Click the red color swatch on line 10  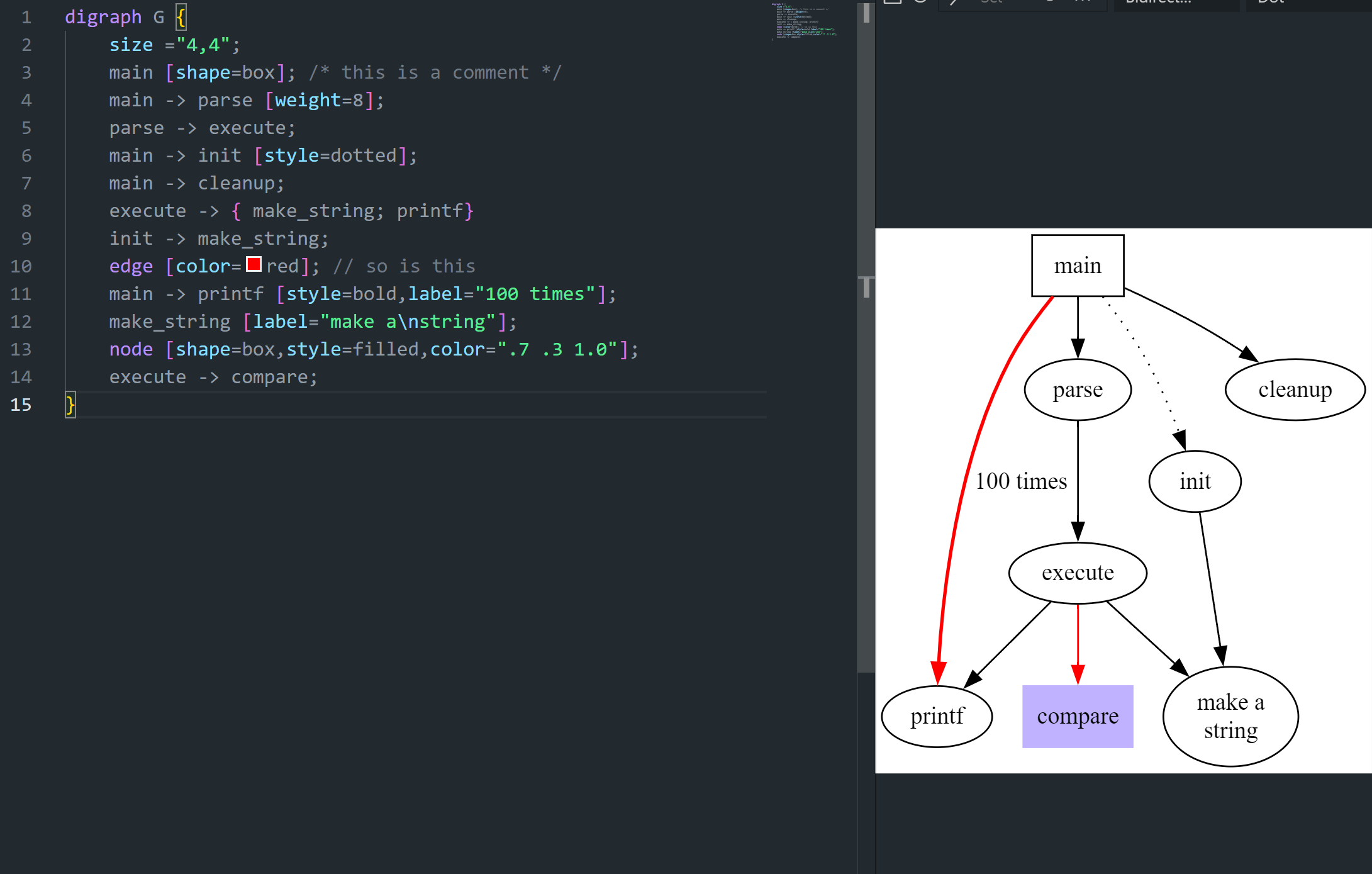point(254,264)
